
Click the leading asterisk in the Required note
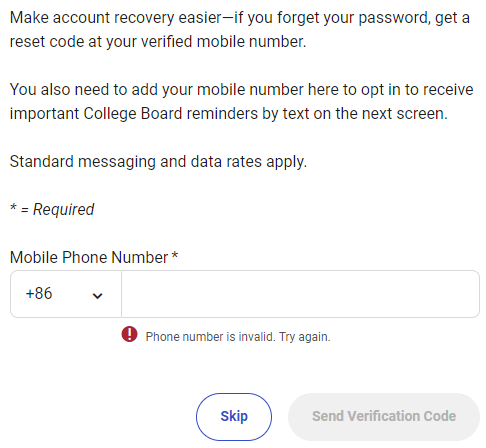pyautogui.click(x=13, y=207)
